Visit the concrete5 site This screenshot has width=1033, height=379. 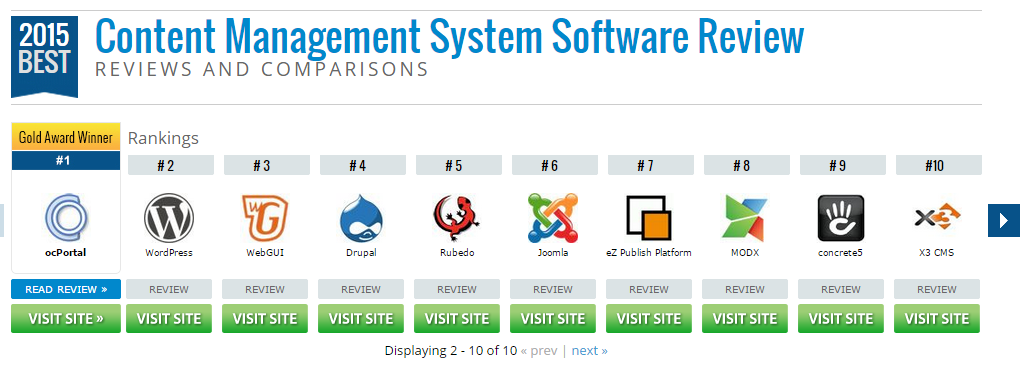click(841, 318)
